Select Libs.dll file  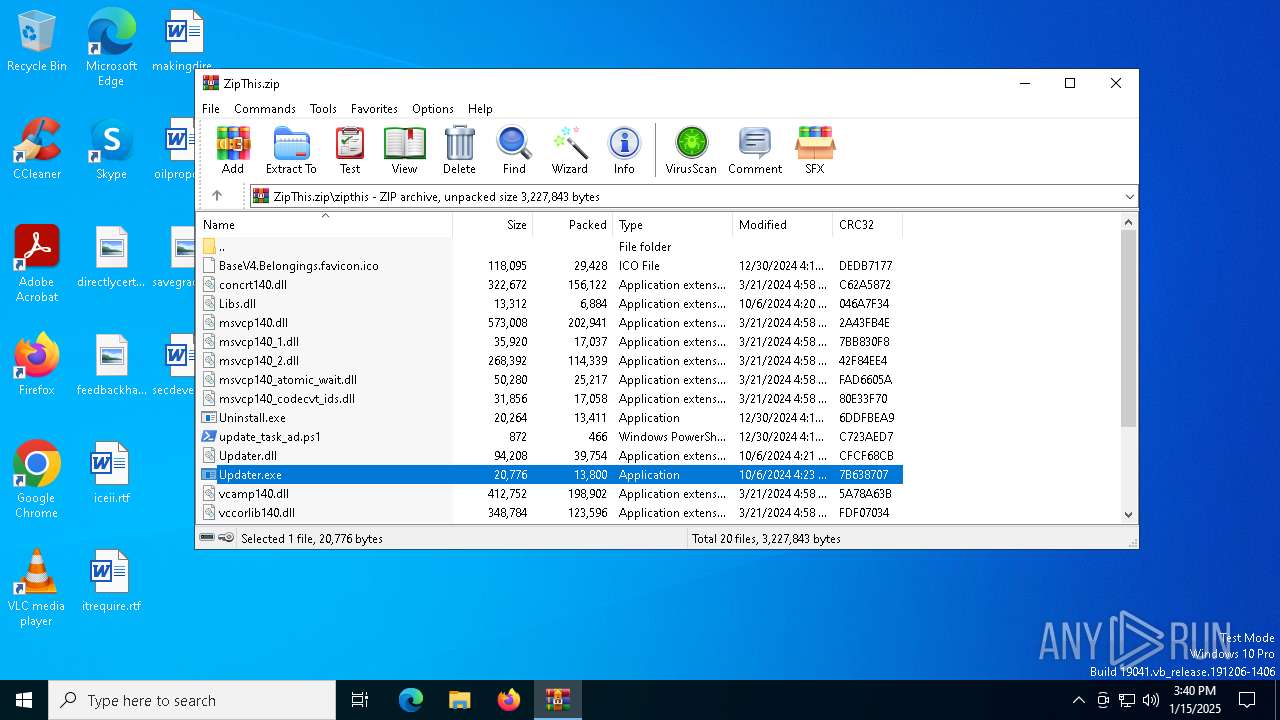(550, 304)
